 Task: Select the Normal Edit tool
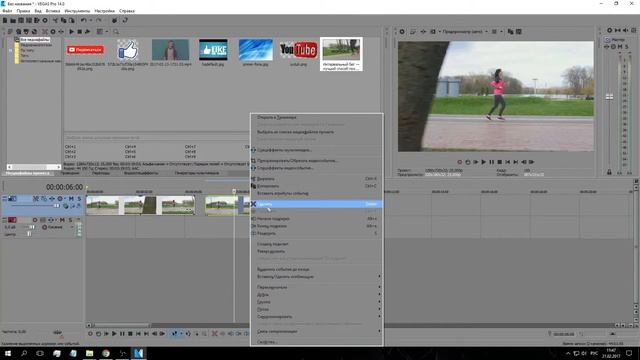174,334
